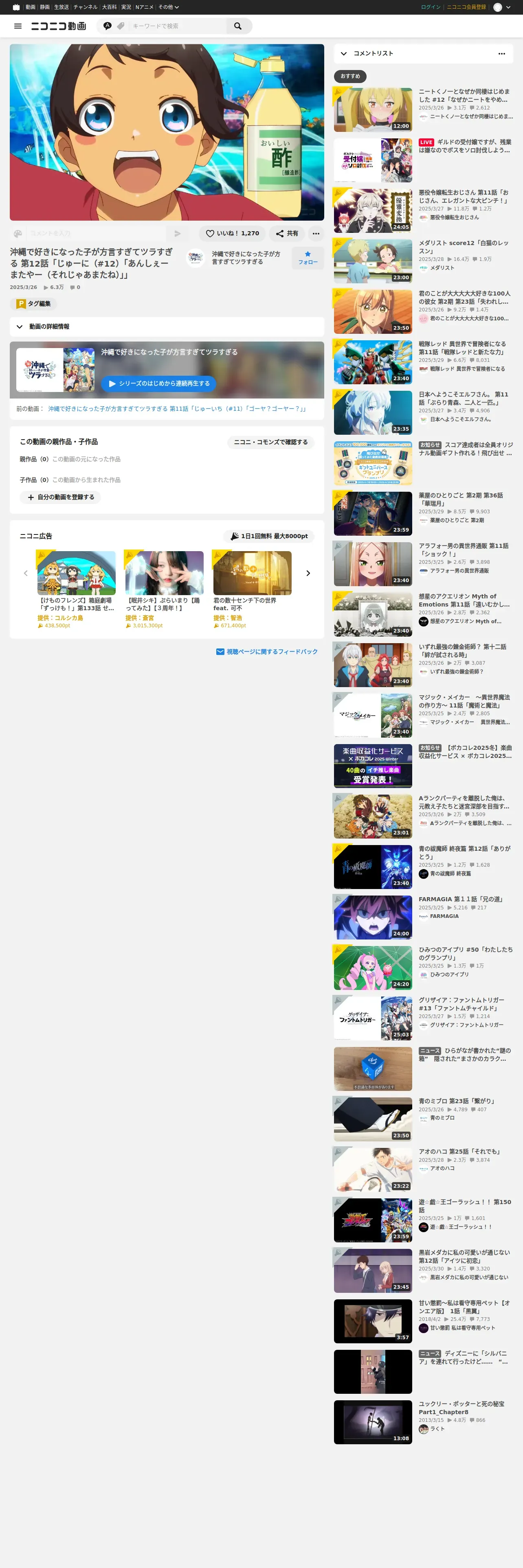This screenshot has width=523, height=1568.
Task: Open 楽曲収益化サービス announcement thumbnail
Action: pyautogui.click(x=373, y=766)
